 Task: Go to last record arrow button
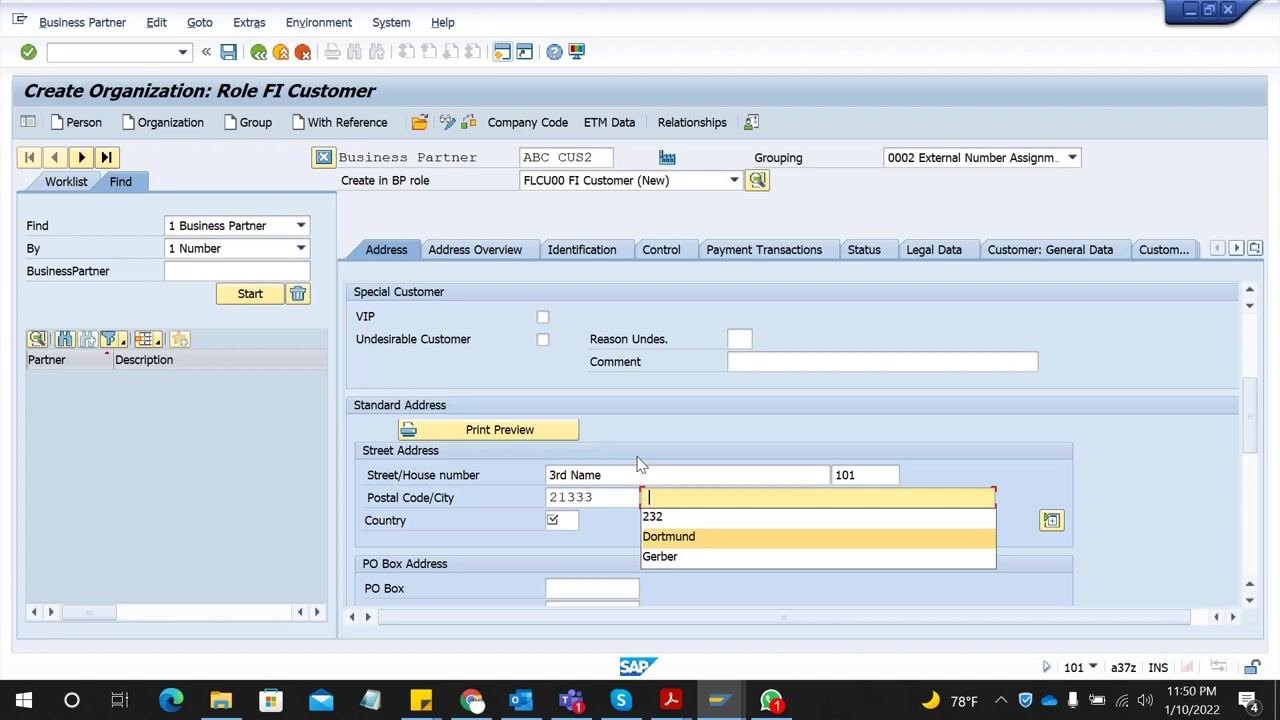coord(107,157)
